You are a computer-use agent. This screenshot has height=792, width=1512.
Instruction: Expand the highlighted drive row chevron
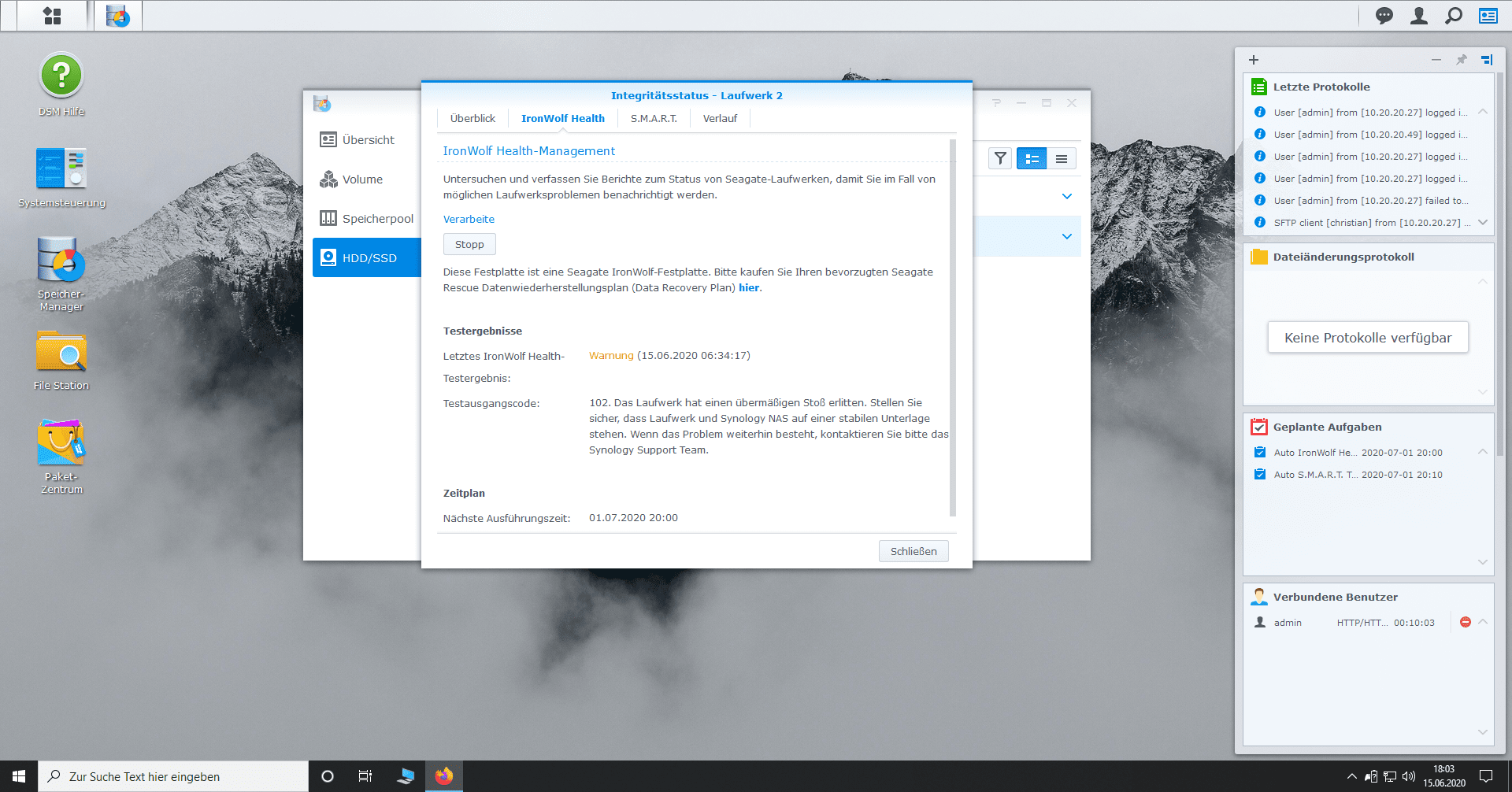pyautogui.click(x=1067, y=236)
